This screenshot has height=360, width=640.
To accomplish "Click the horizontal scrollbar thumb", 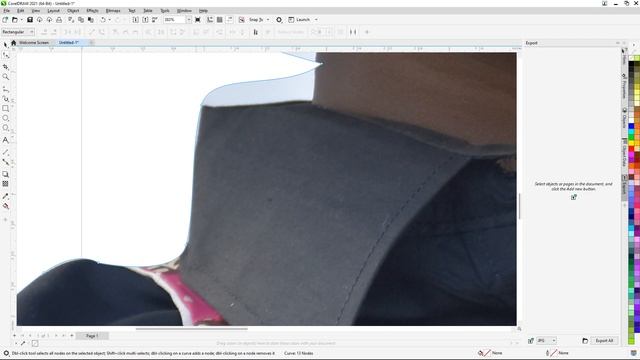I will point(191,329).
